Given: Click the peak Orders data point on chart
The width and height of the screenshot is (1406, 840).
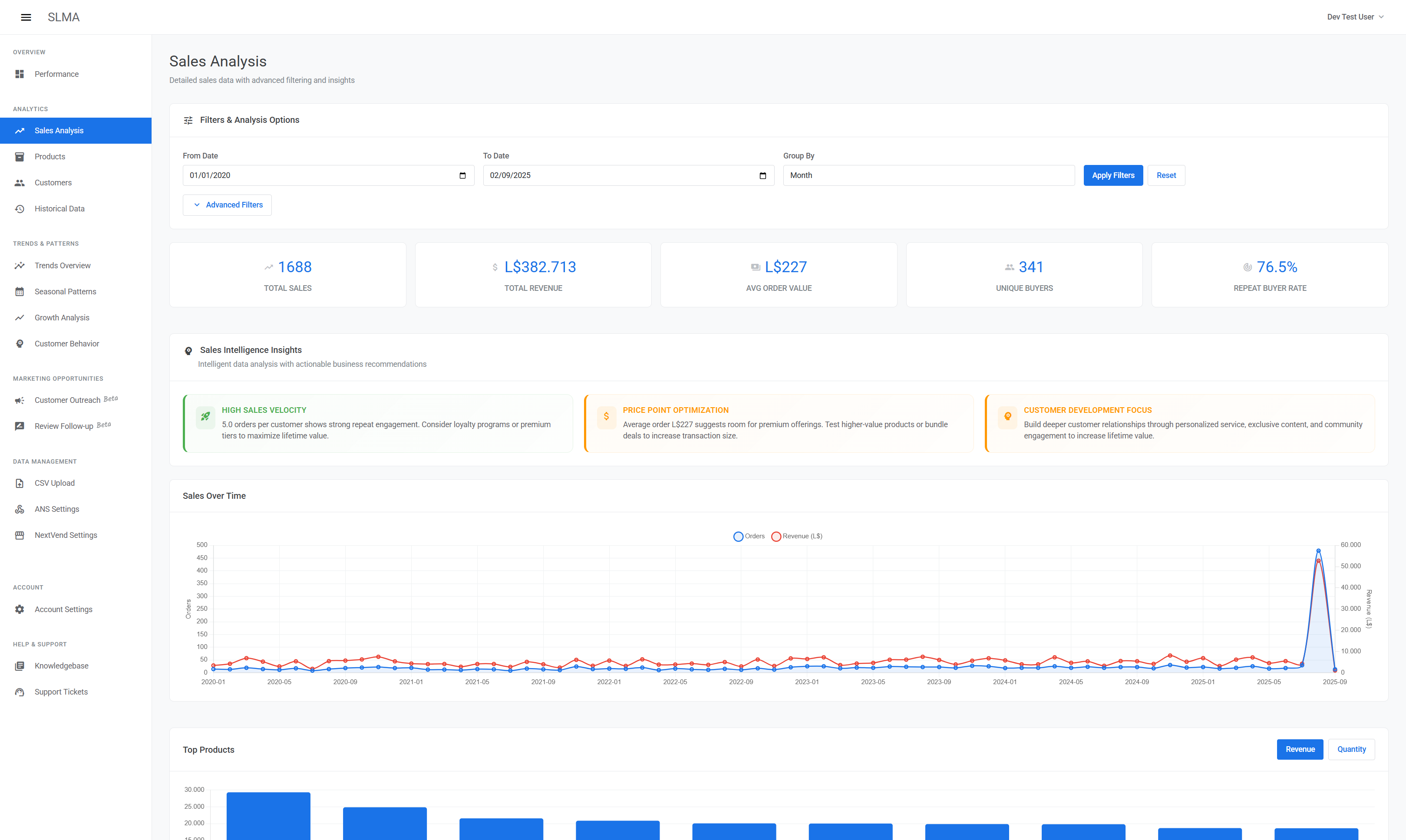Looking at the screenshot, I should (1318, 551).
